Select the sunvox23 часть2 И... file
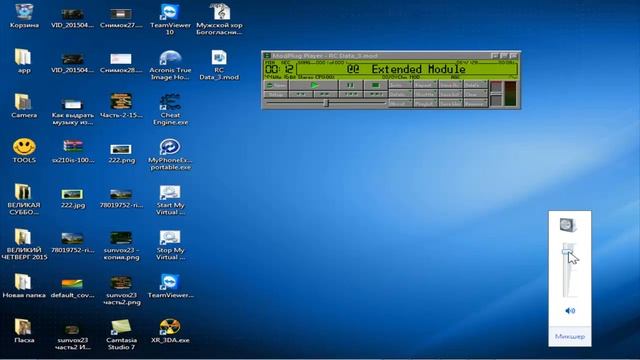This screenshot has width=640, height=360. point(73,337)
